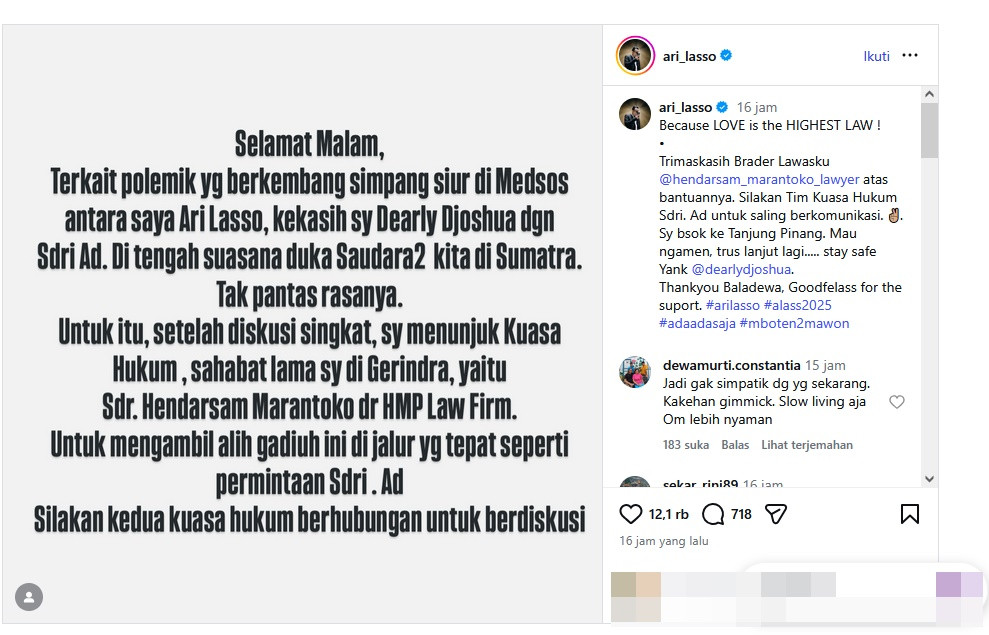This screenshot has width=989, height=635.
Task: Reply to the comment with Balas
Action: pyautogui.click(x=735, y=445)
